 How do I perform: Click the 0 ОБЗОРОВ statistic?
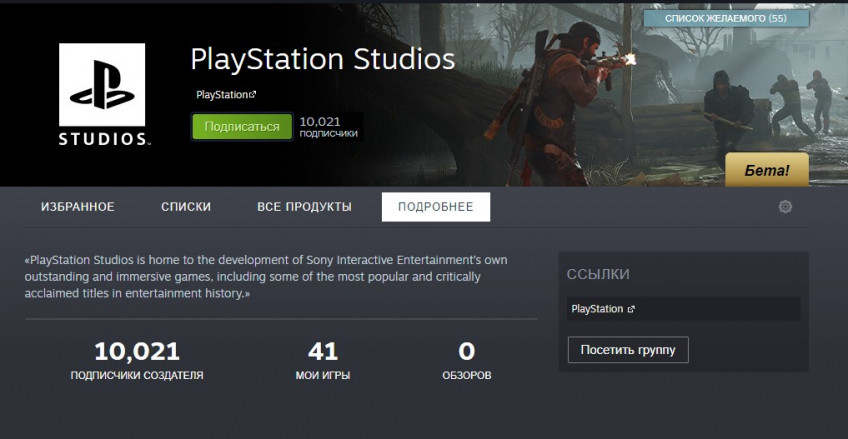tap(467, 361)
